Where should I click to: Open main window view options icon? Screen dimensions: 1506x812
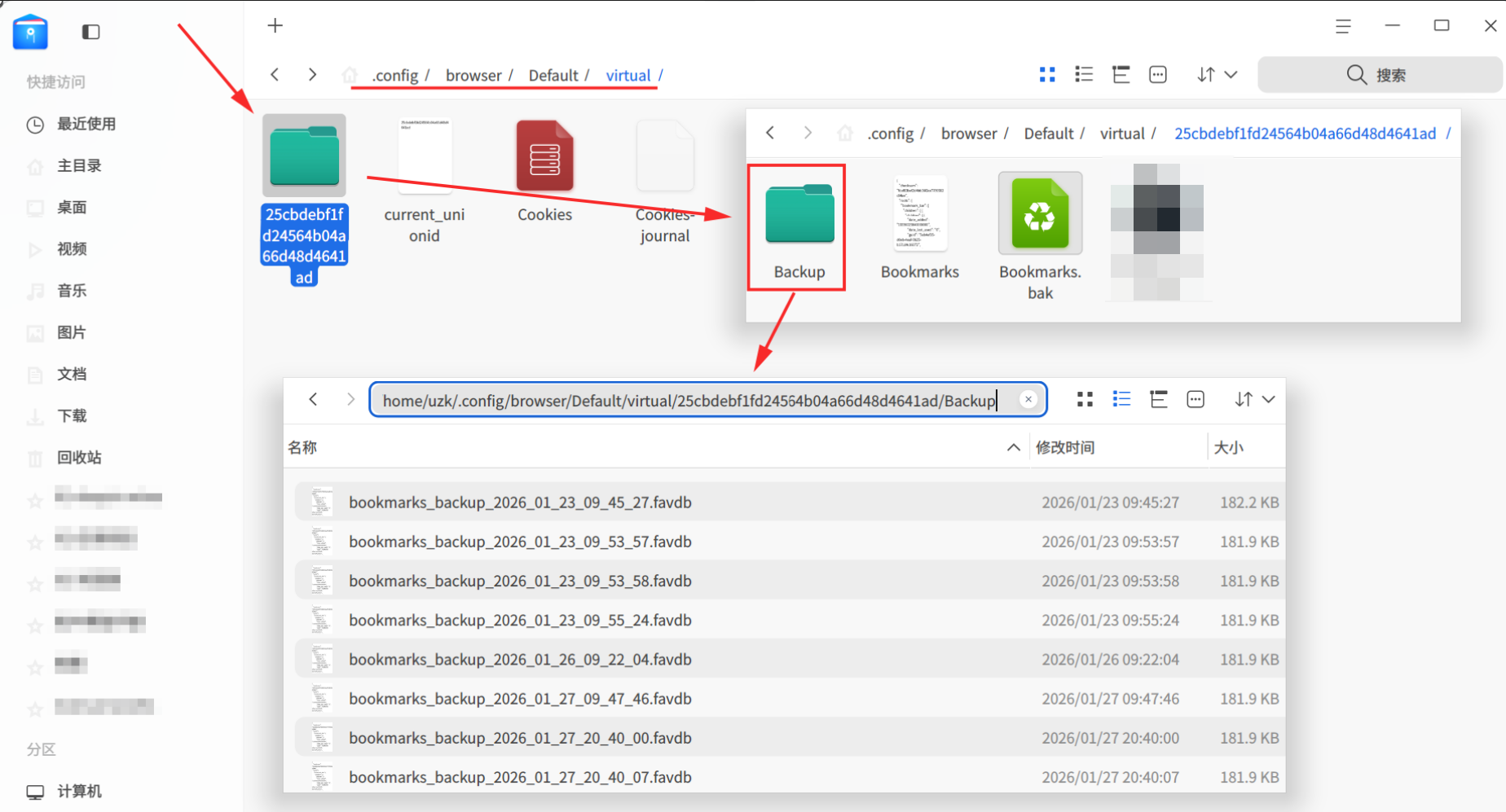(x=1157, y=75)
